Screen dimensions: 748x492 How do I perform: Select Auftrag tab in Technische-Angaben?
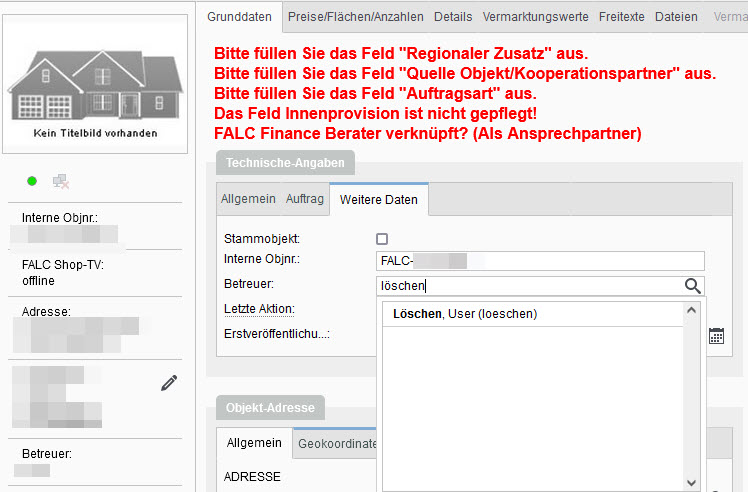(305, 199)
